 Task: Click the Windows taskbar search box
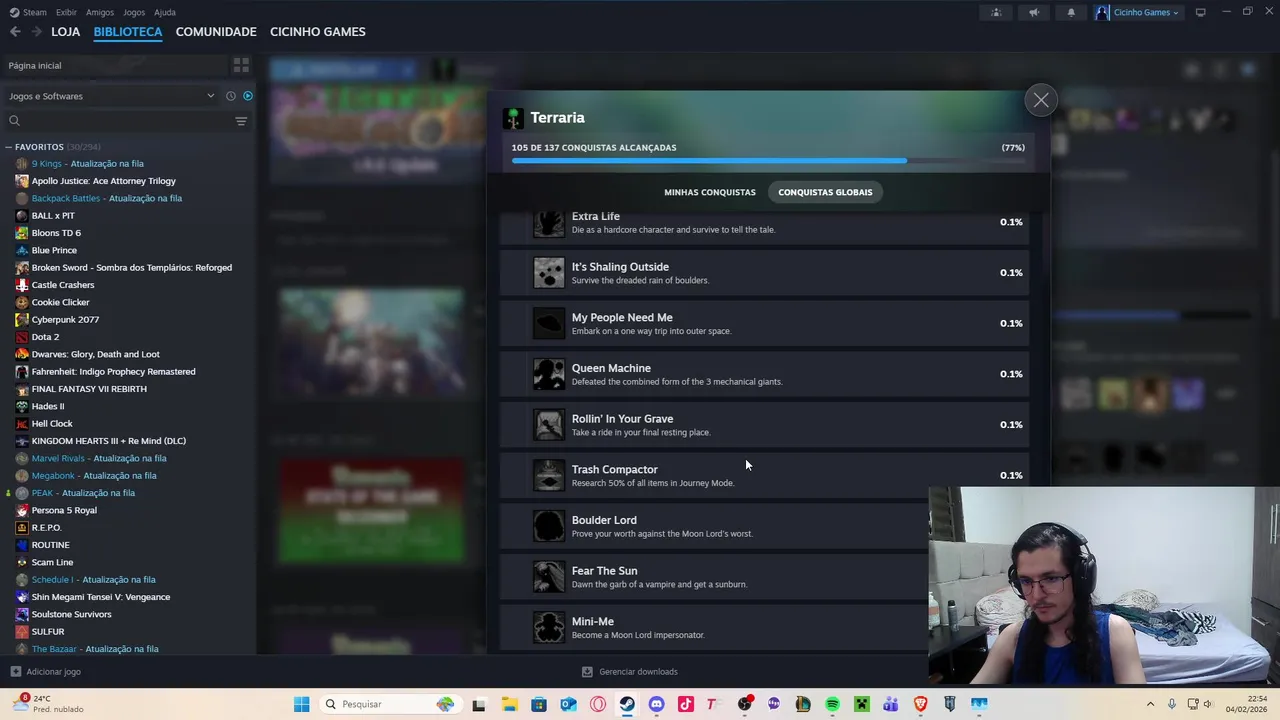point(390,704)
